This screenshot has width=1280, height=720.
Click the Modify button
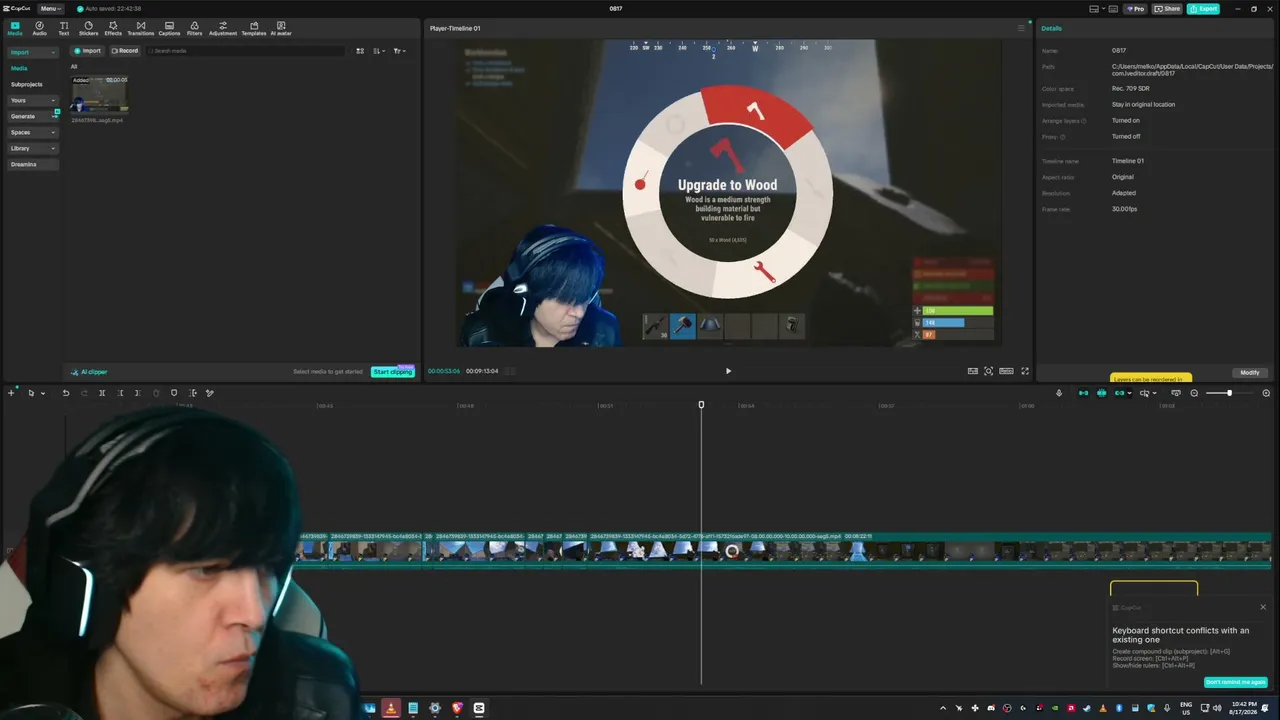click(1250, 373)
